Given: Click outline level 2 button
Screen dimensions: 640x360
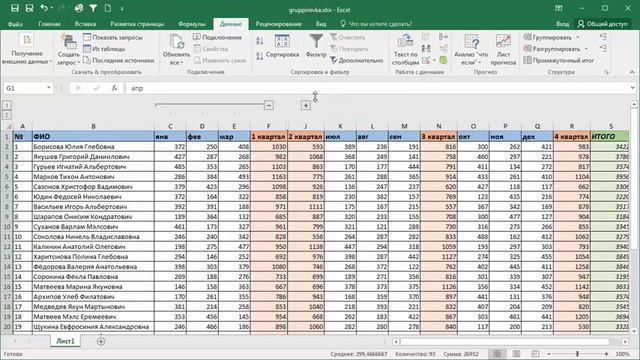Looking at the screenshot, I should point(7,115).
